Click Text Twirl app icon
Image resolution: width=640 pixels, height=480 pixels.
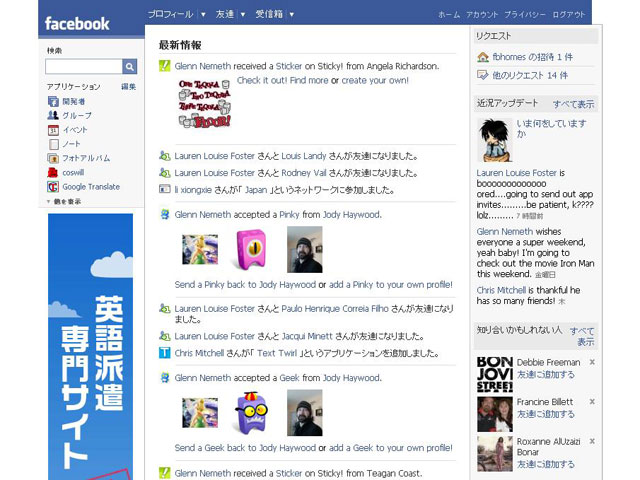[x=164, y=353]
